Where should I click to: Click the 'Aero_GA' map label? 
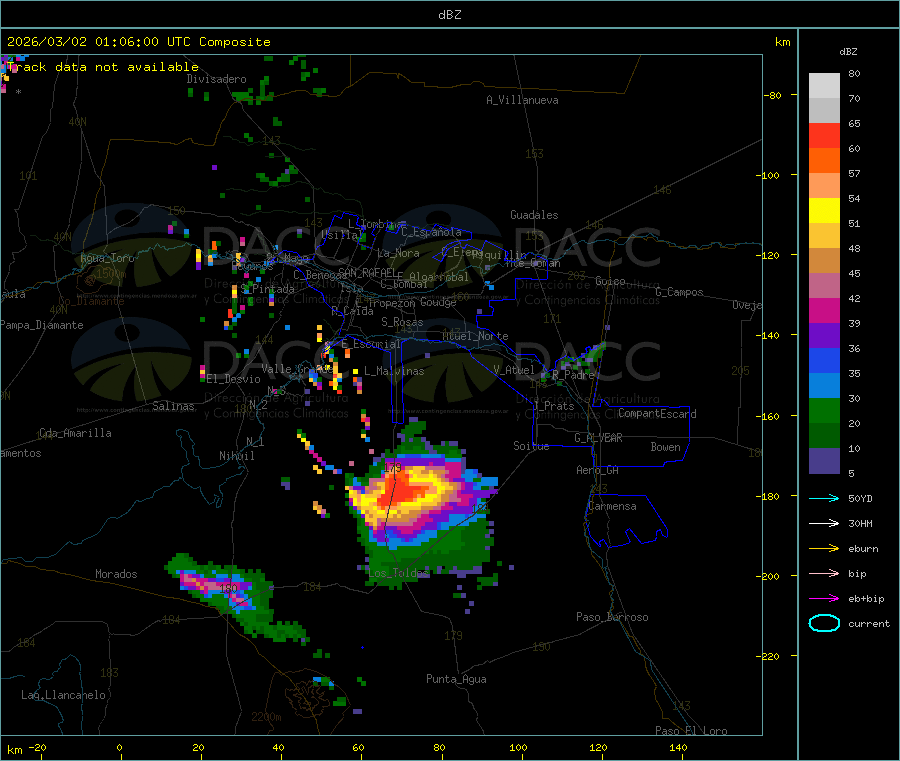[598, 470]
